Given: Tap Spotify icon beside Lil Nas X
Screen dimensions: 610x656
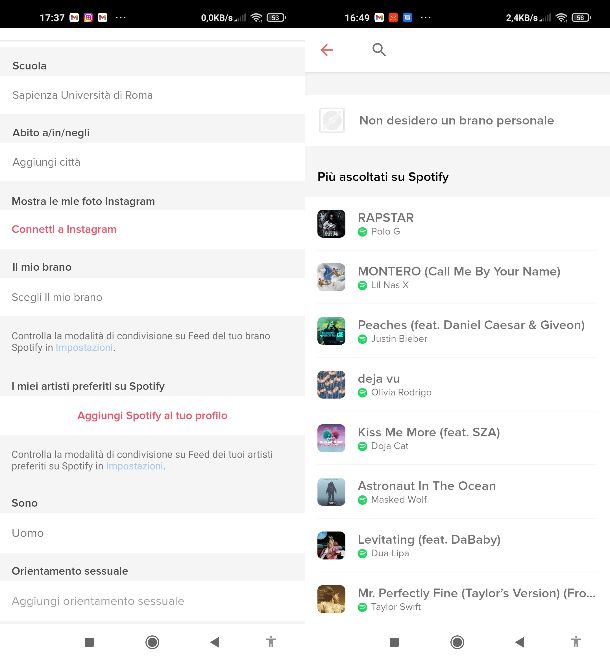Looking at the screenshot, I should 362,285.
